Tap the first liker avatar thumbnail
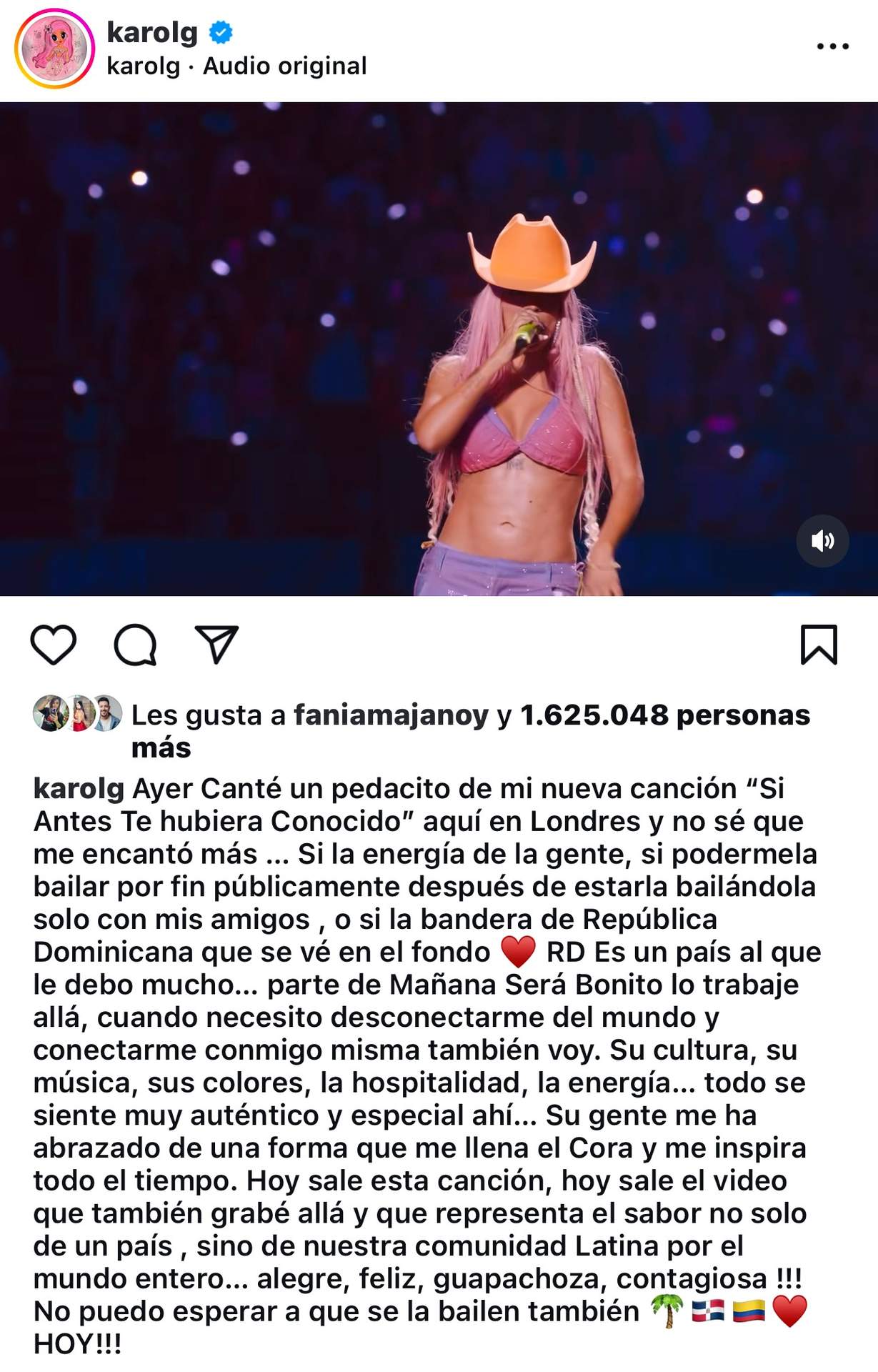The image size is (878, 1372). [50, 713]
